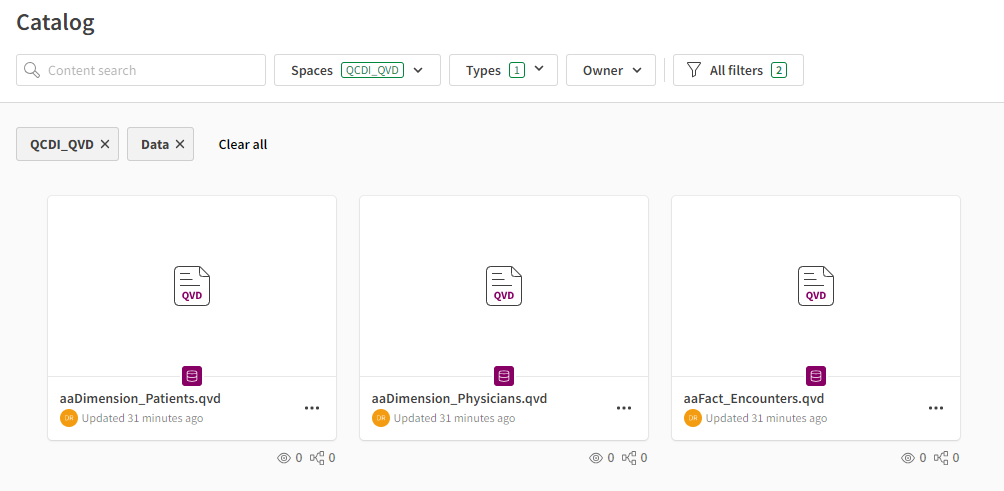Click the magnifier icon in search box
The image size is (1004, 491).
tap(32, 70)
